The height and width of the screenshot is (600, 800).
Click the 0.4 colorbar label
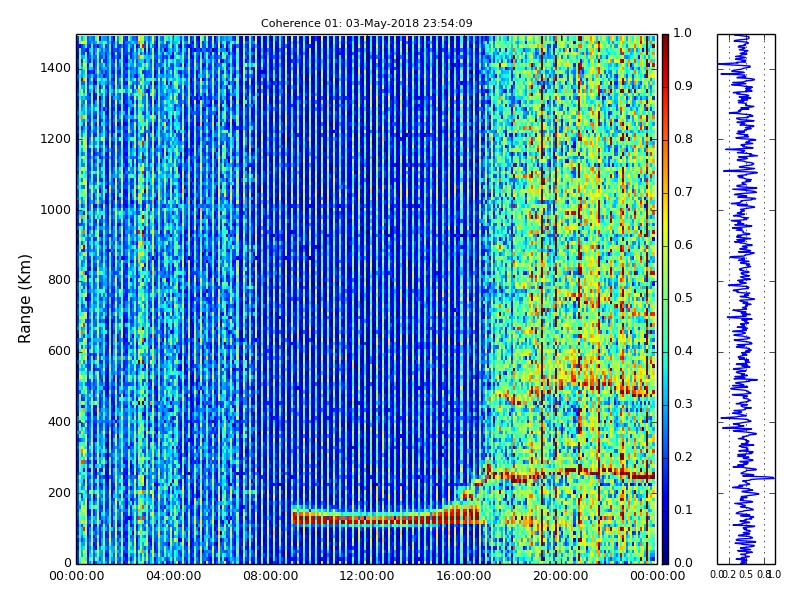coord(683,351)
